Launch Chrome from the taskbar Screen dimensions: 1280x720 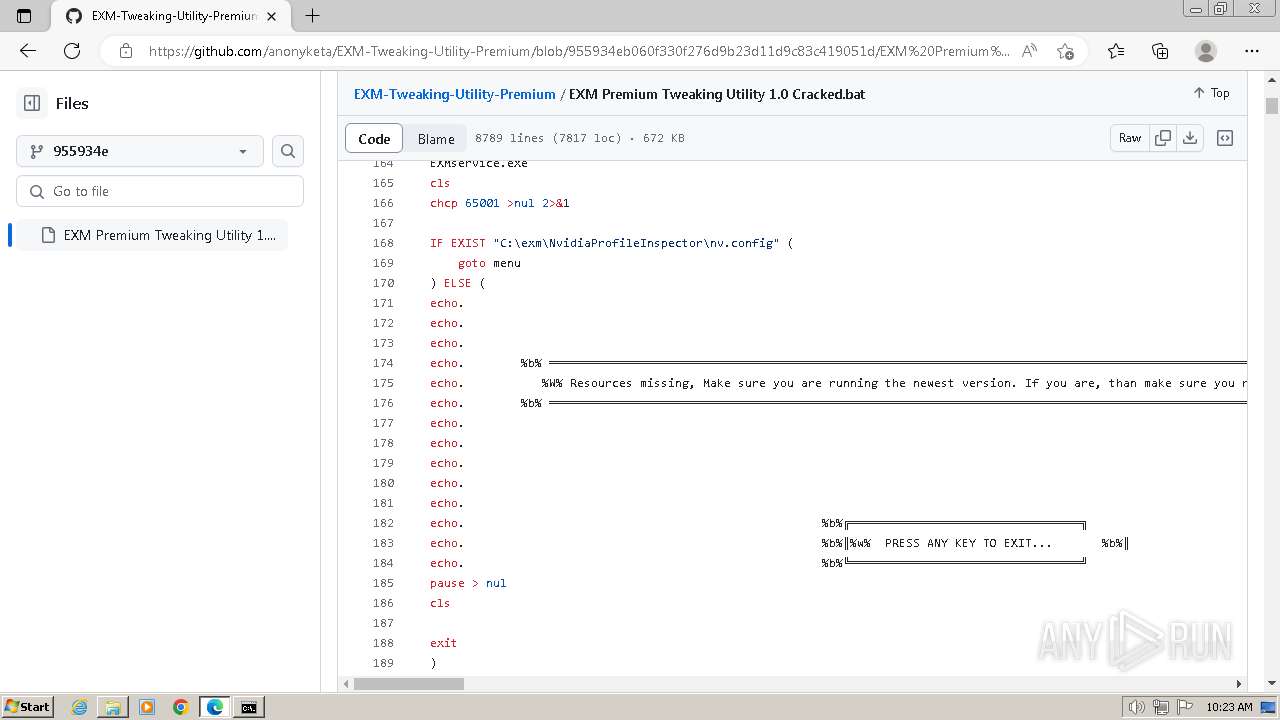180,707
